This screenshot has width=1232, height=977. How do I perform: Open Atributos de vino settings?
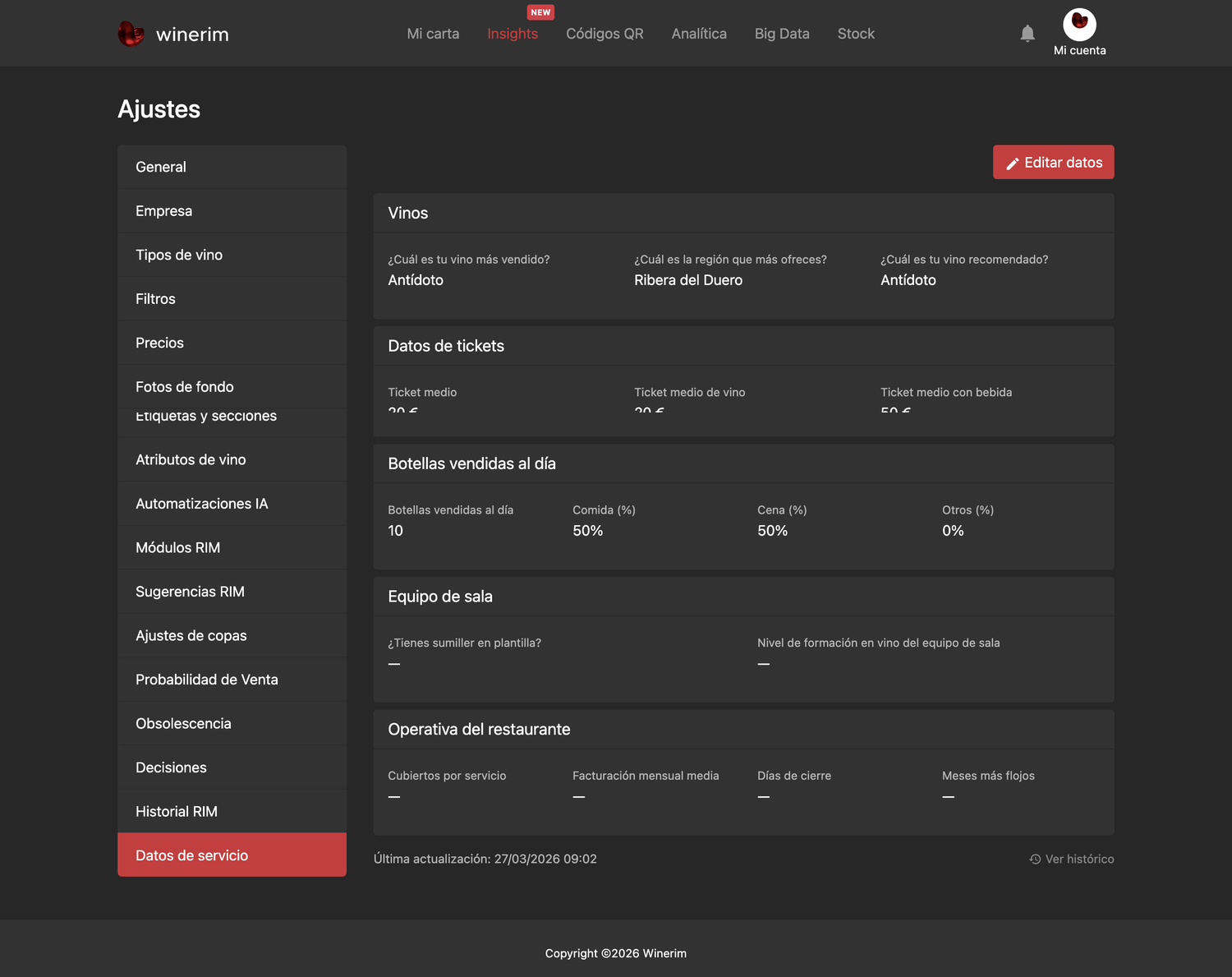[x=232, y=459]
